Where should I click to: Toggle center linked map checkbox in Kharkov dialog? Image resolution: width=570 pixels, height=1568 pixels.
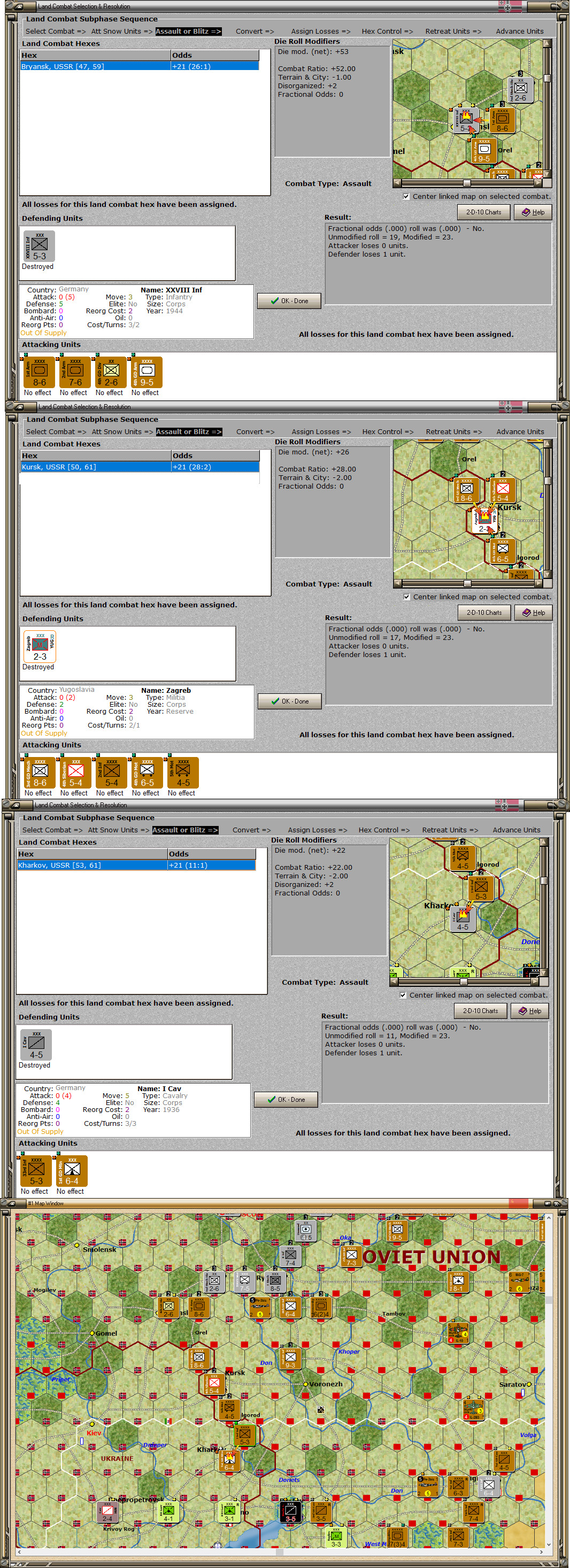(x=403, y=995)
